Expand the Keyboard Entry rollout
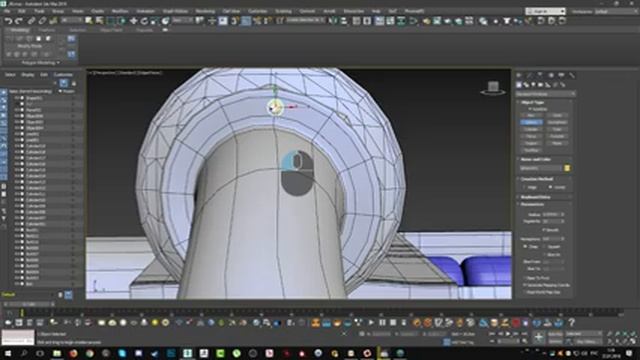Viewport: 640px width, 360px height. pos(536,197)
